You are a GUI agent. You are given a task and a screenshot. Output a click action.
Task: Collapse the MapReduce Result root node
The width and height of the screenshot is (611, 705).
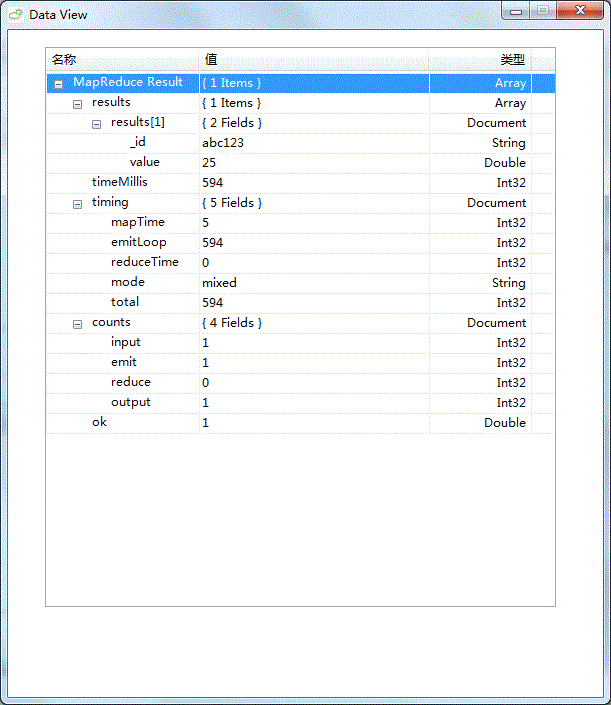(58, 85)
